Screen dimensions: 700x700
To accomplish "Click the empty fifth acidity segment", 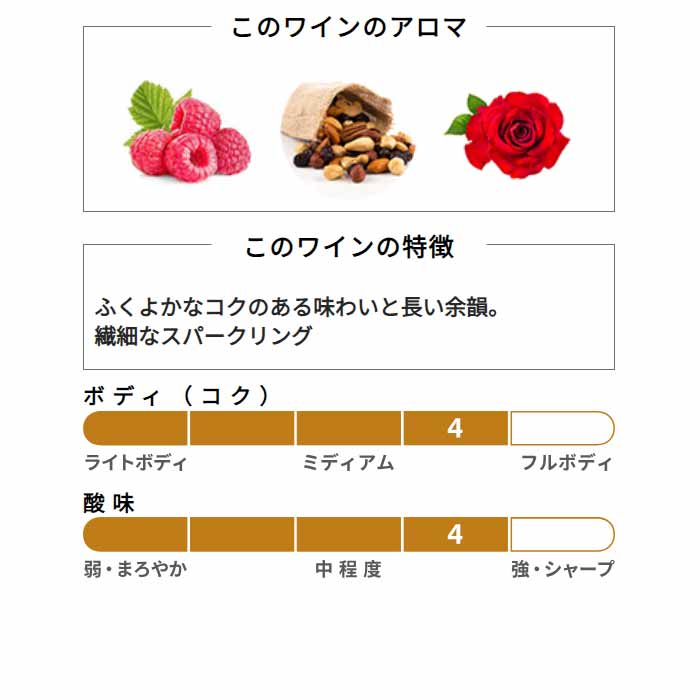I will click(x=562, y=534).
